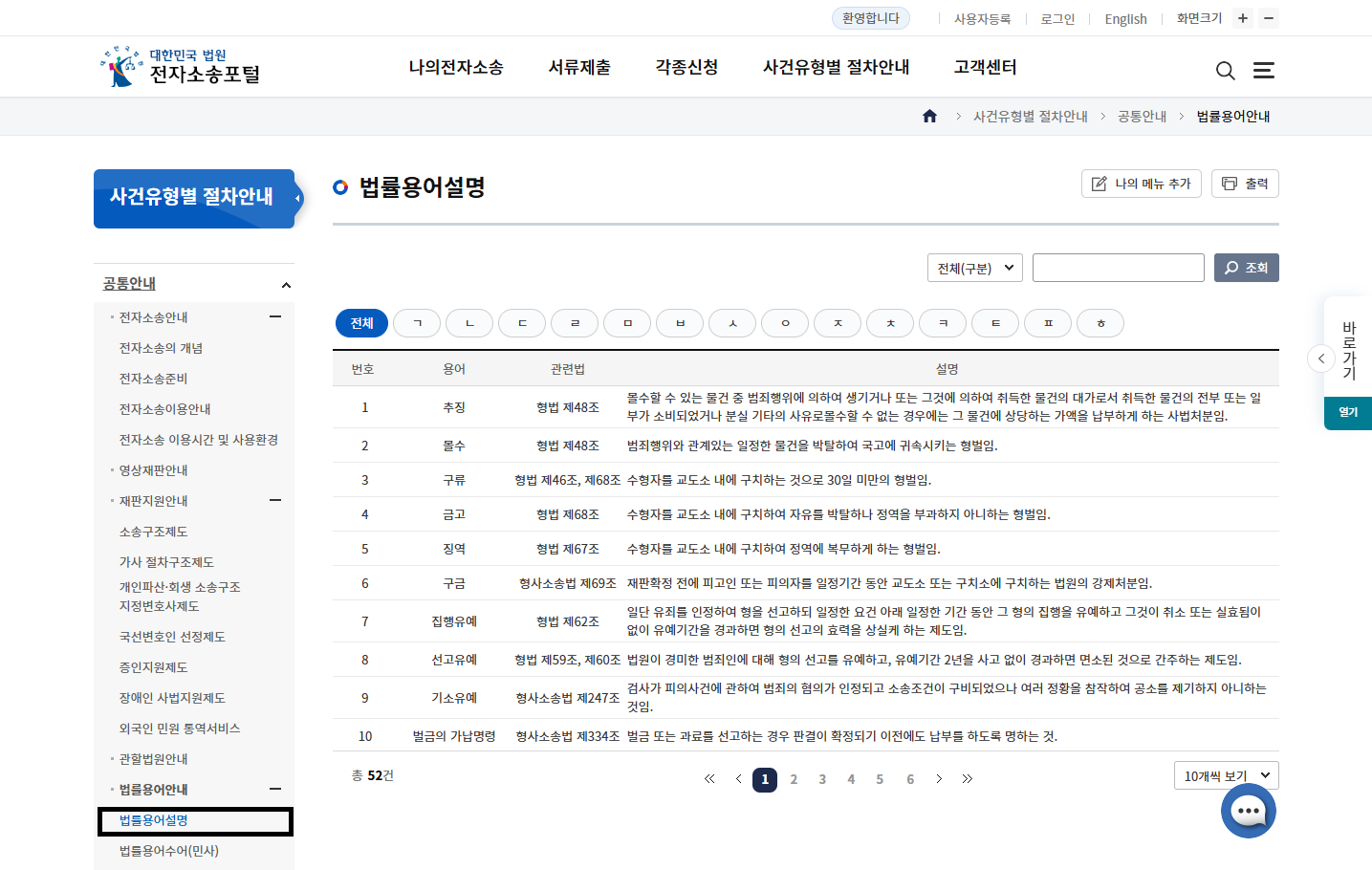The height and width of the screenshot is (870, 1372).
Task: Filter terms by the ㄱ consonant
Action: click(x=417, y=323)
